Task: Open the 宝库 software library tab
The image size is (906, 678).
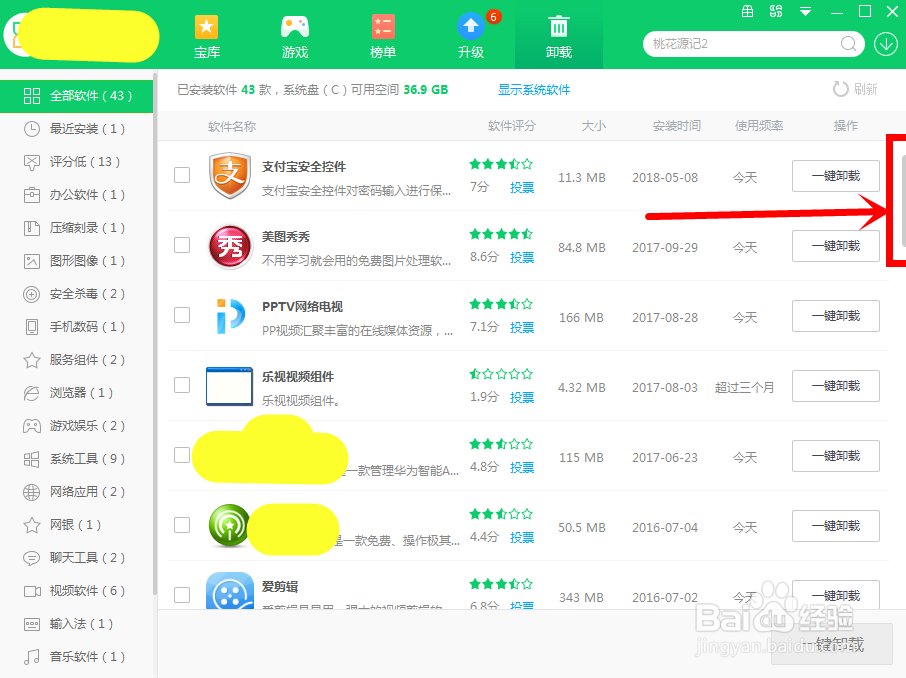Action: click(207, 36)
